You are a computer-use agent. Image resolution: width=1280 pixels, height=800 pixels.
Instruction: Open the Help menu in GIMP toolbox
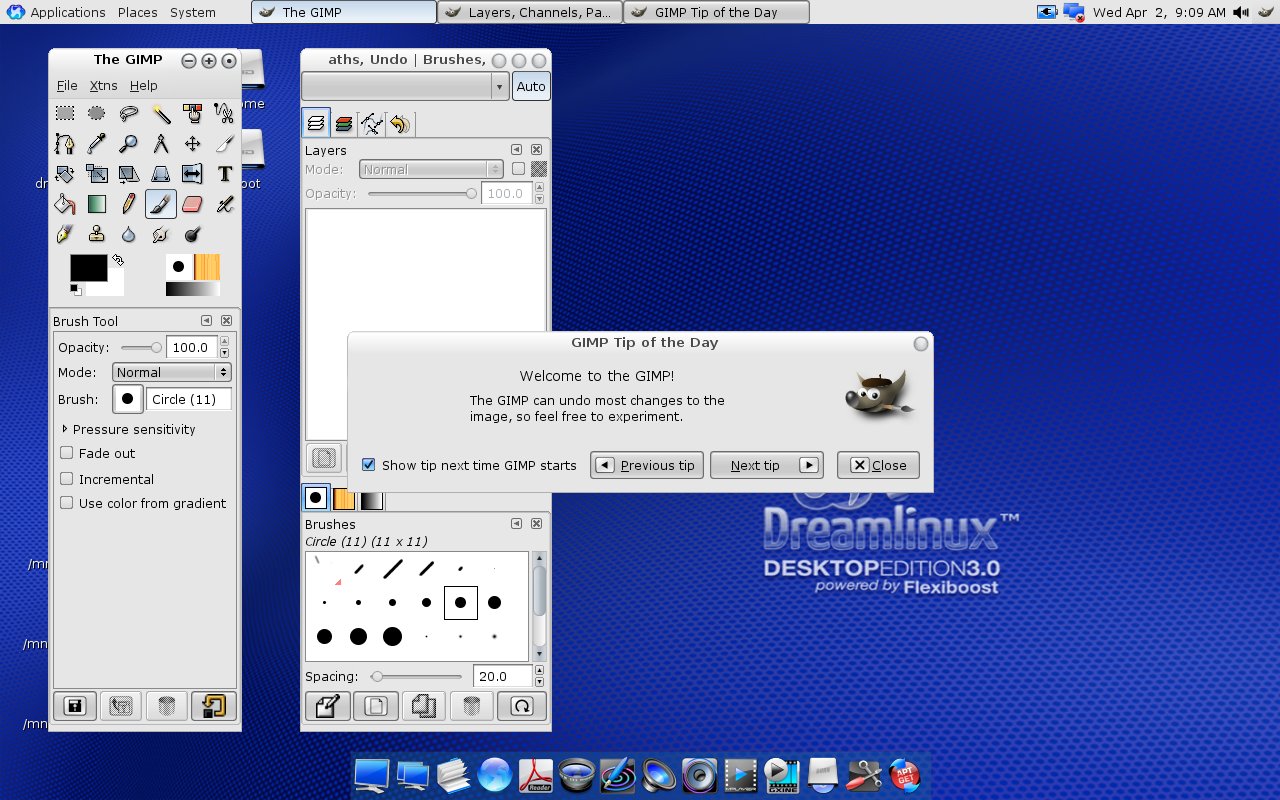(144, 86)
